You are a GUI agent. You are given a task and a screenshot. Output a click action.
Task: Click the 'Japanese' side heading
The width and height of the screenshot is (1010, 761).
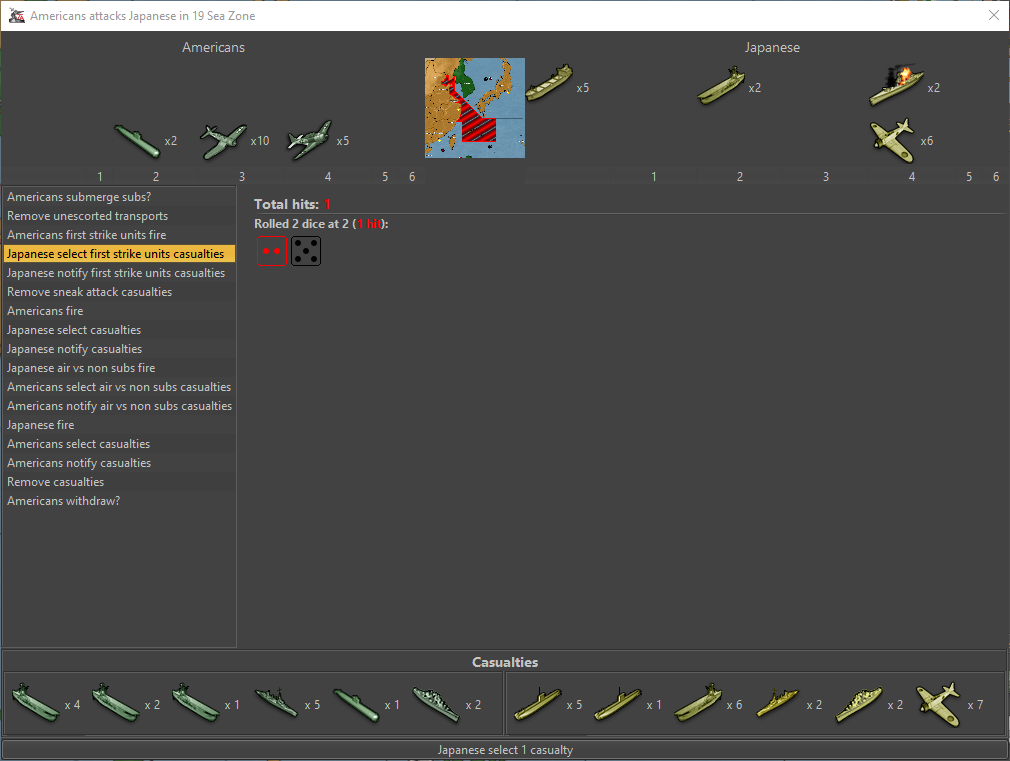click(772, 47)
